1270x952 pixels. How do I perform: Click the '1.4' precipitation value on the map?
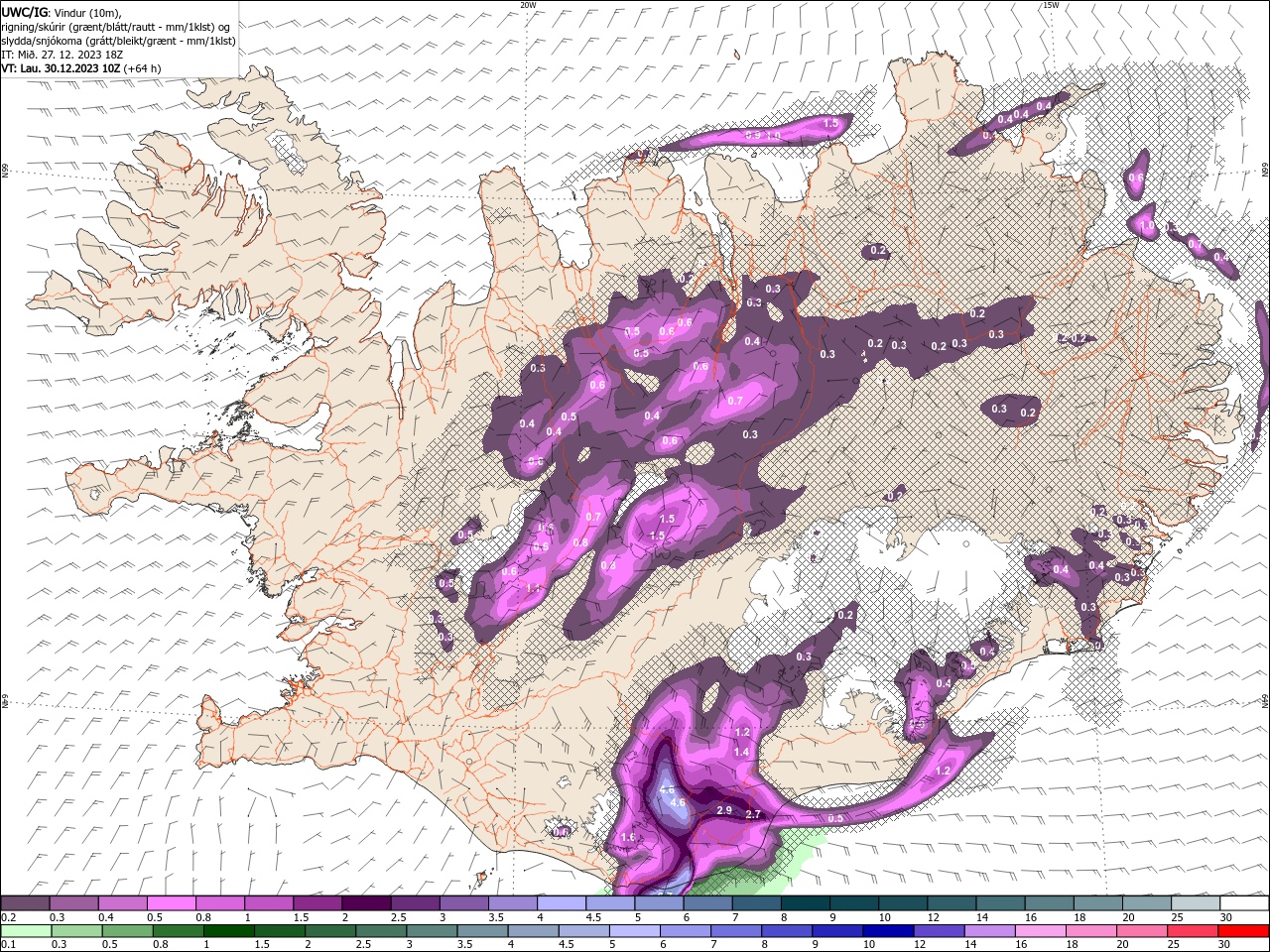[741, 753]
